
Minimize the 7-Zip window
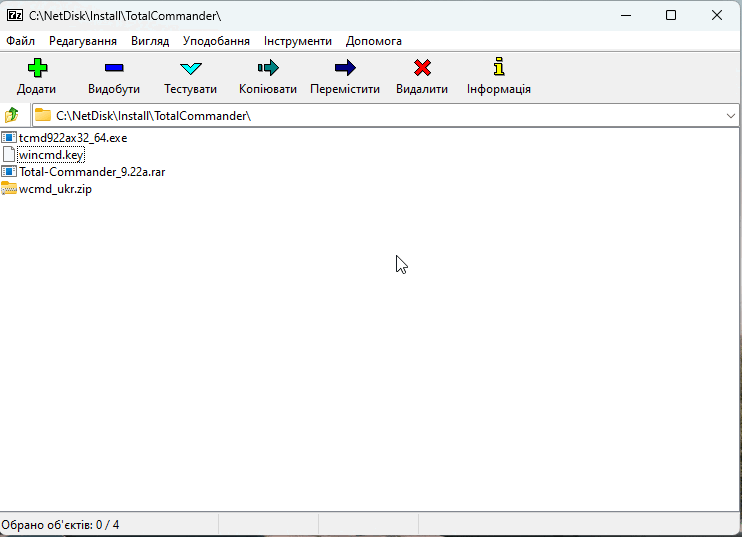626,15
